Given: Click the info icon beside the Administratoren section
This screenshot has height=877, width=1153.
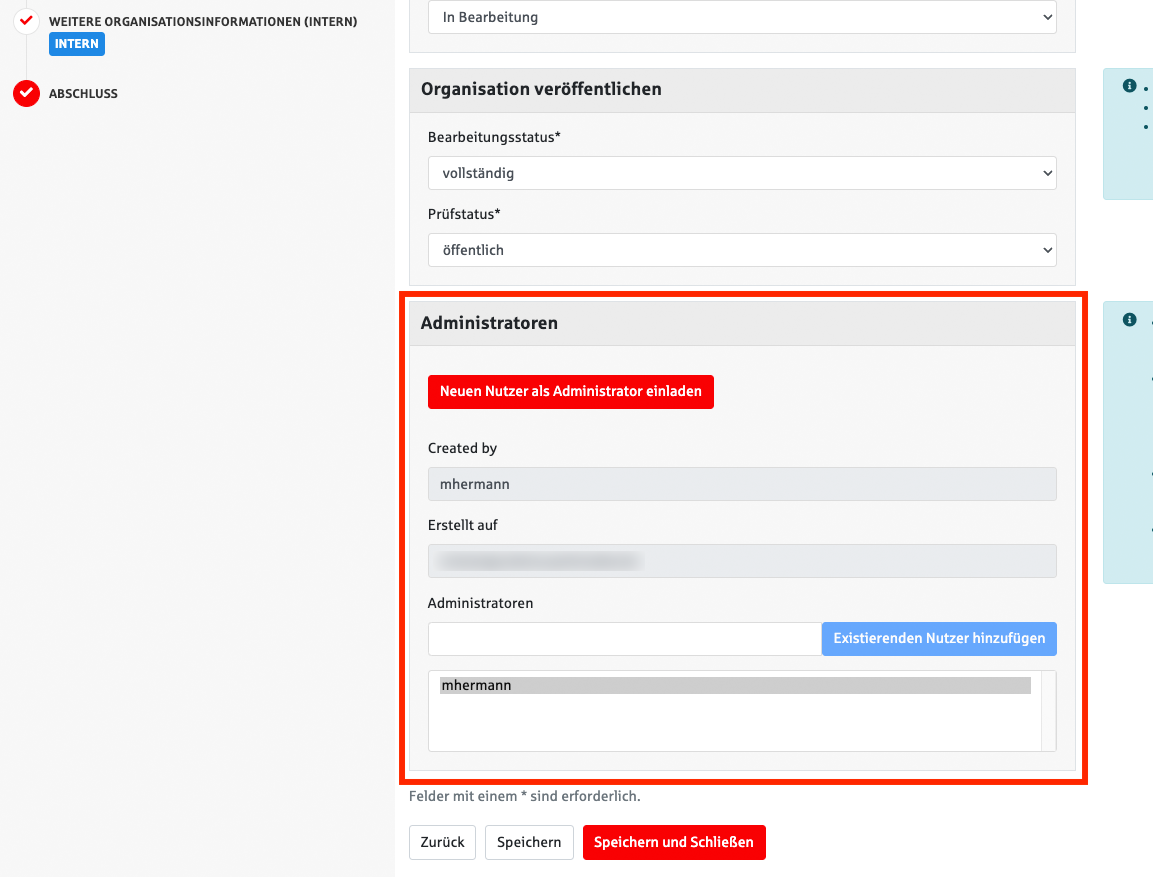Looking at the screenshot, I should tap(1129, 320).
